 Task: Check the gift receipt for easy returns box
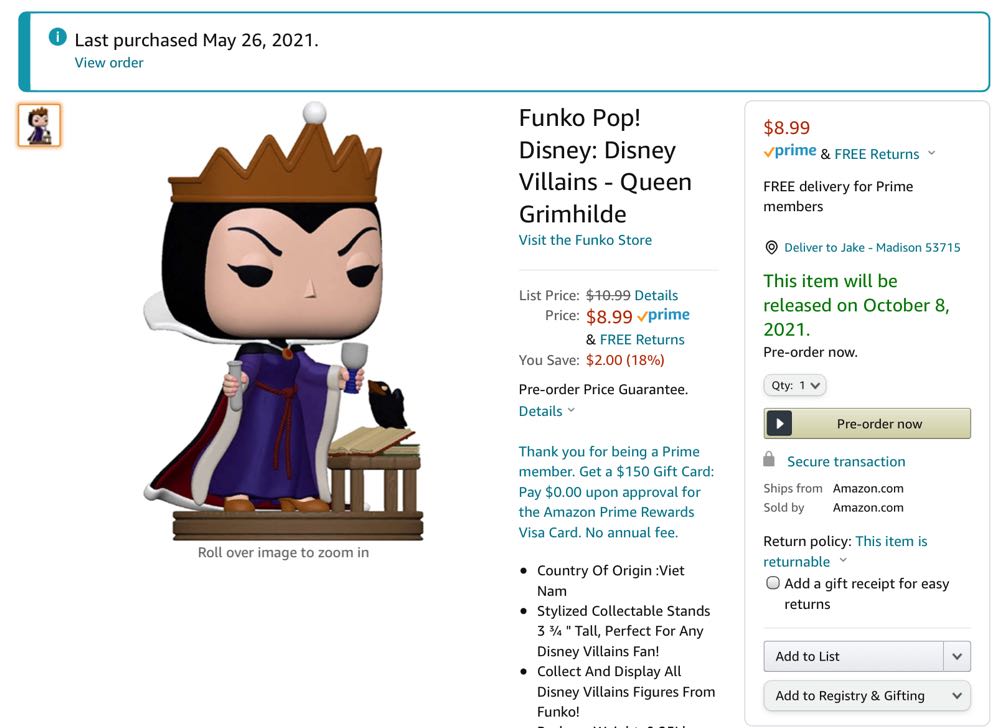click(x=772, y=582)
